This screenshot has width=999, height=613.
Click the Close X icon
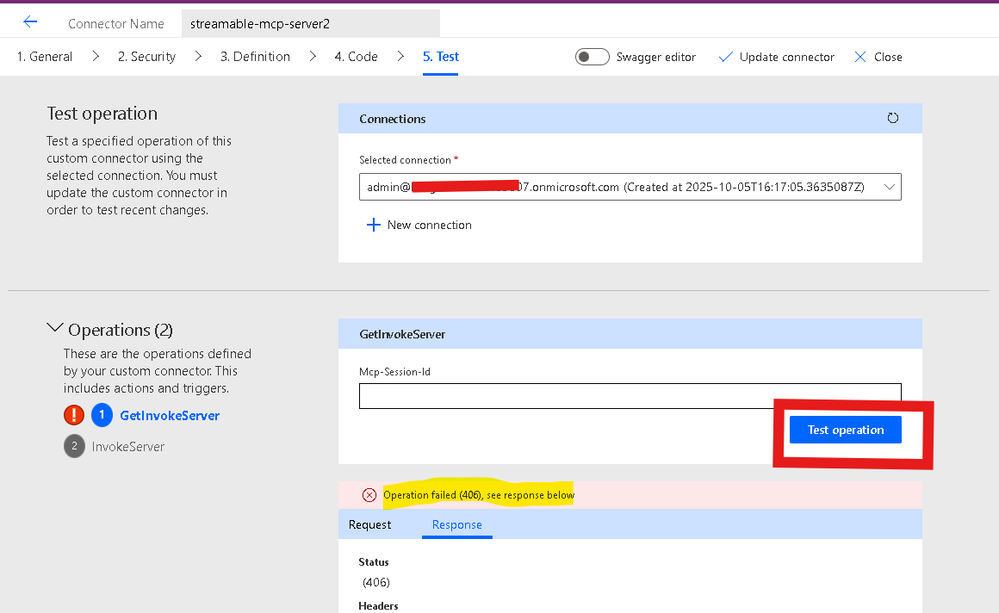pyautogui.click(x=860, y=57)
